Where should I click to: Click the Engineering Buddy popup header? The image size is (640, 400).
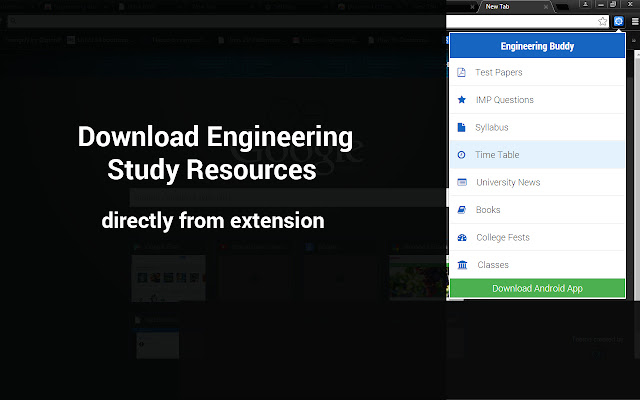pos(537,46)
